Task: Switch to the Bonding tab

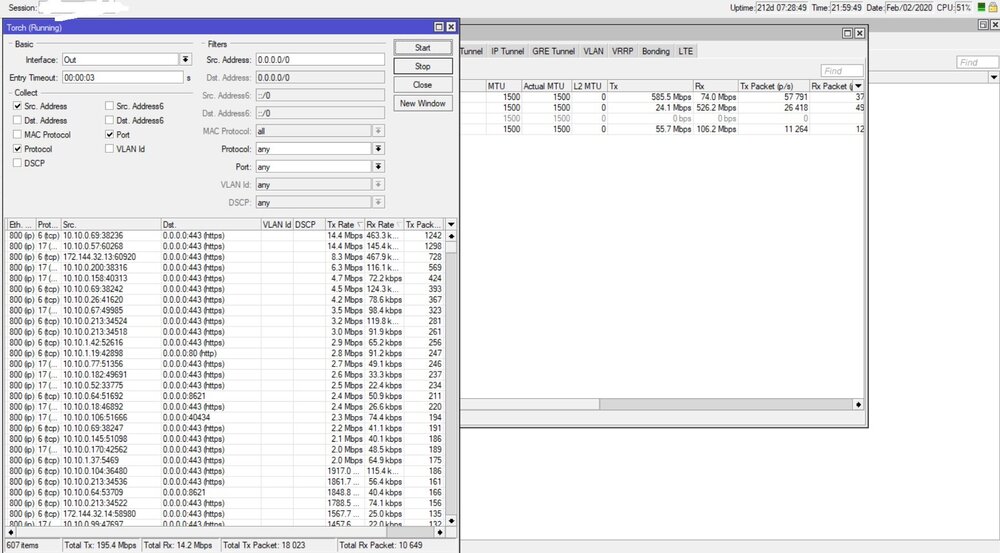Action: pos(656,51)
